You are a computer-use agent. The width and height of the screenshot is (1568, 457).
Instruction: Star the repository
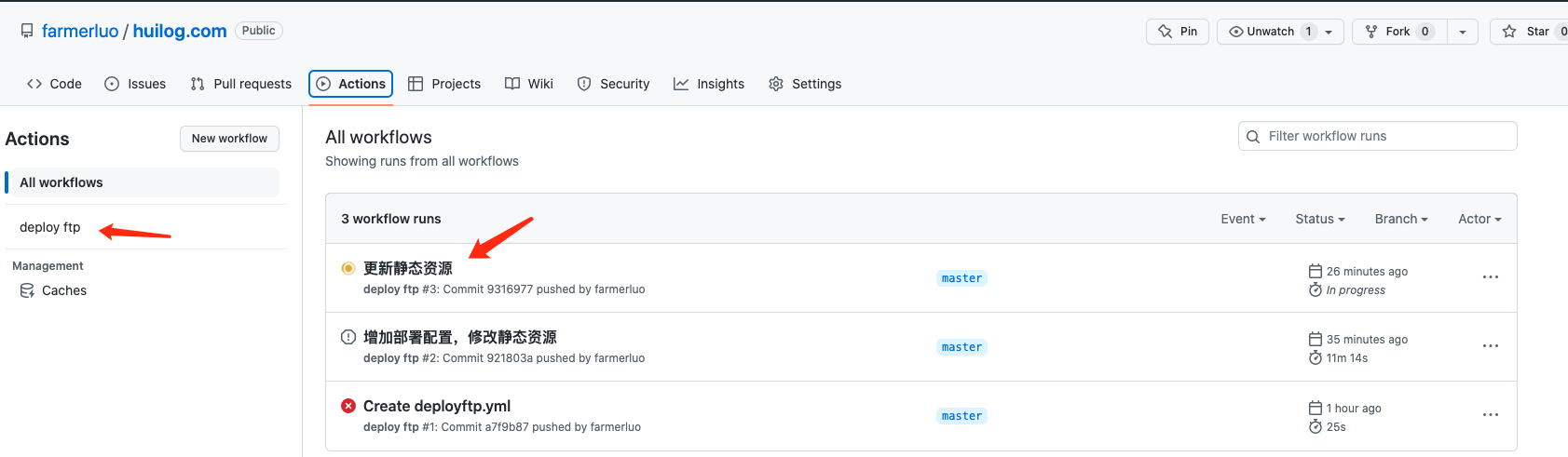coord(1531,32)
